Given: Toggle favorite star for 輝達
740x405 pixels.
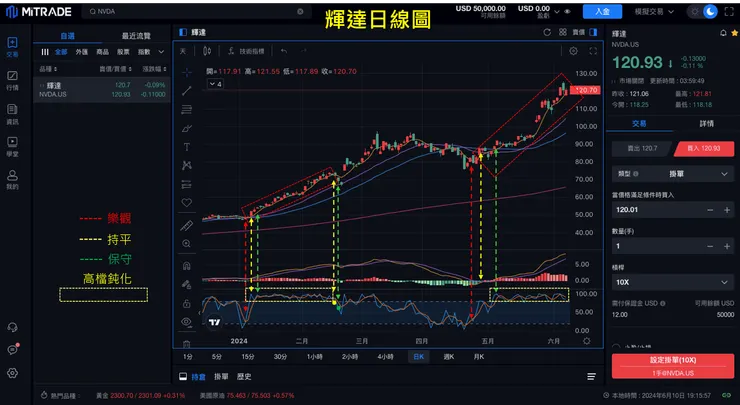Looking at the screenshot, I should [734, 33].
